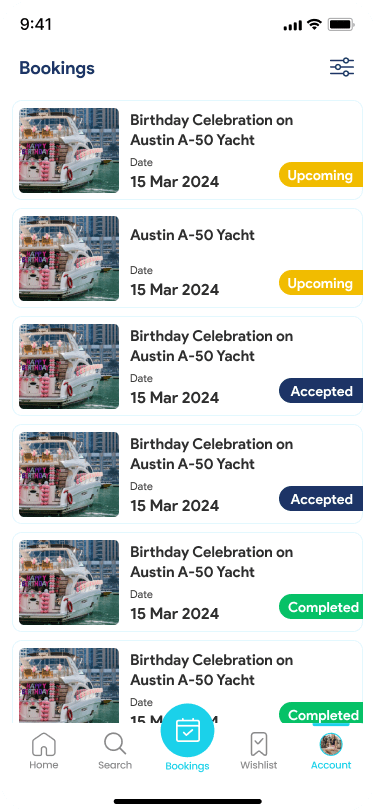Tap the Account profile avatar
The image size is (375, 812).
(x=331, y=744)
